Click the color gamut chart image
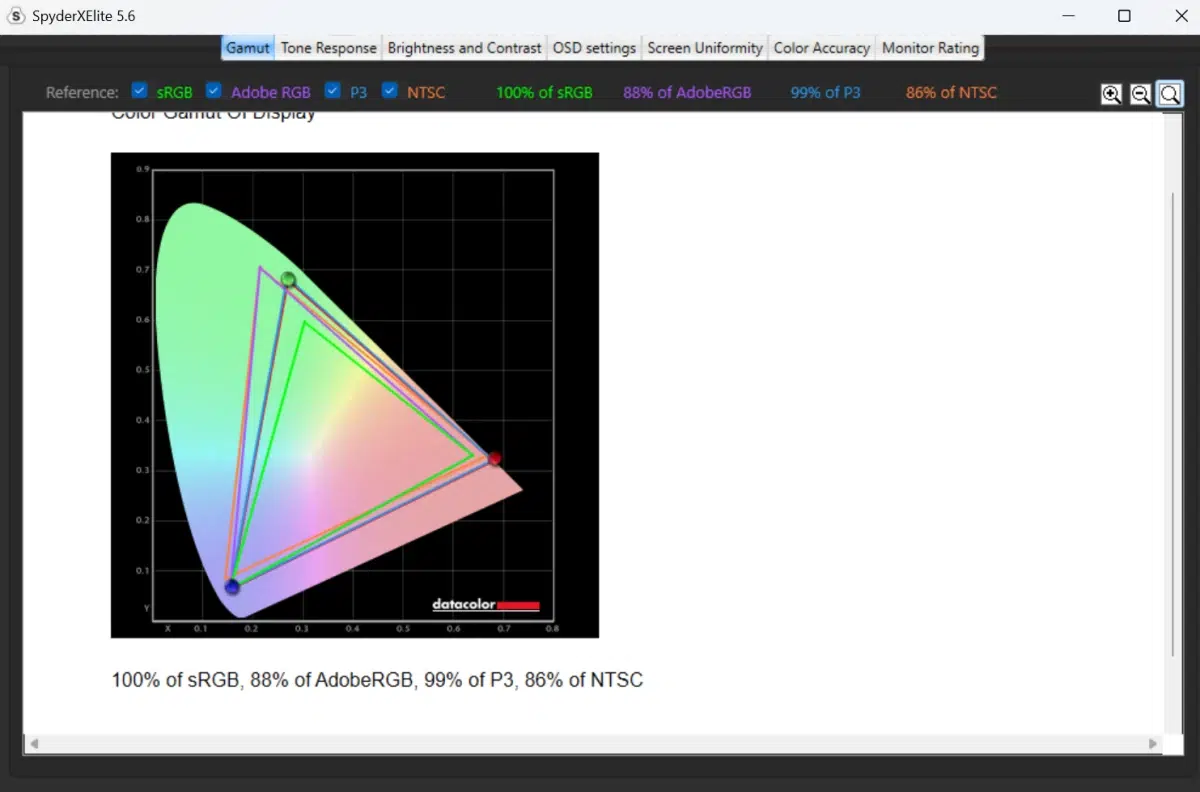Image resolution: width=1200 pixels, height=792 pixels. pos(355,395)
